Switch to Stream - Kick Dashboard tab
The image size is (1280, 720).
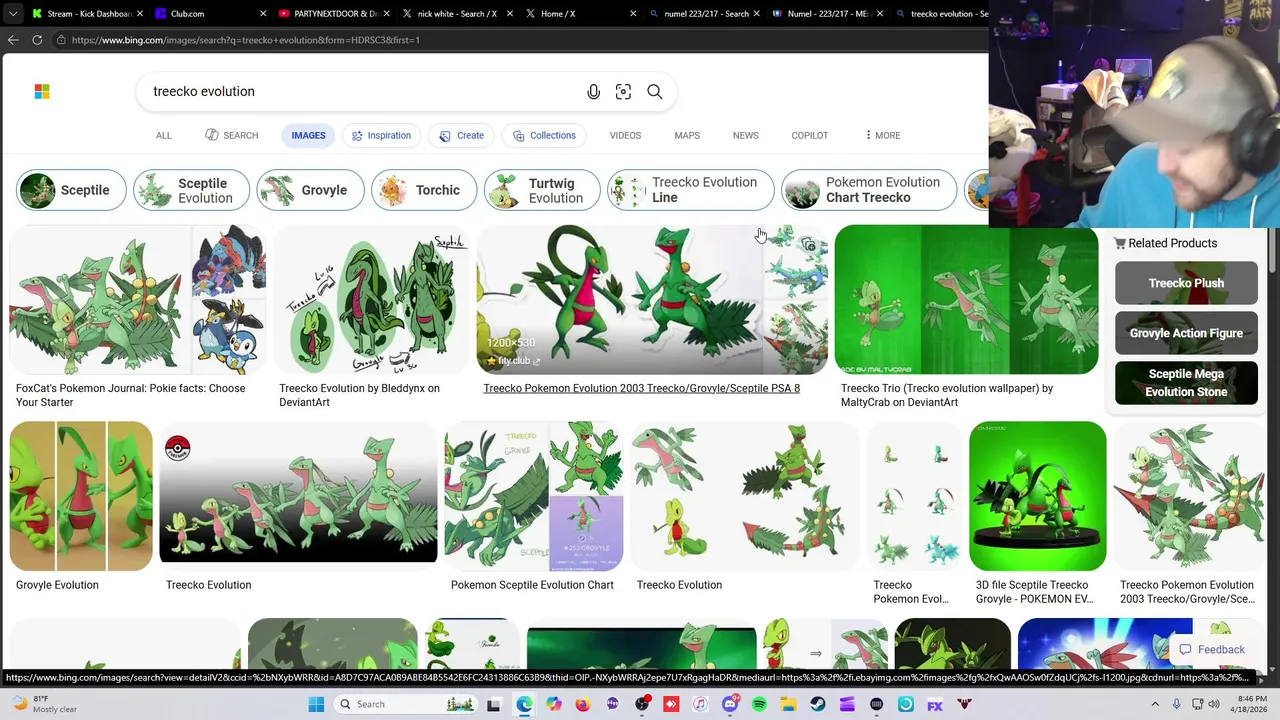coord(88,14)
